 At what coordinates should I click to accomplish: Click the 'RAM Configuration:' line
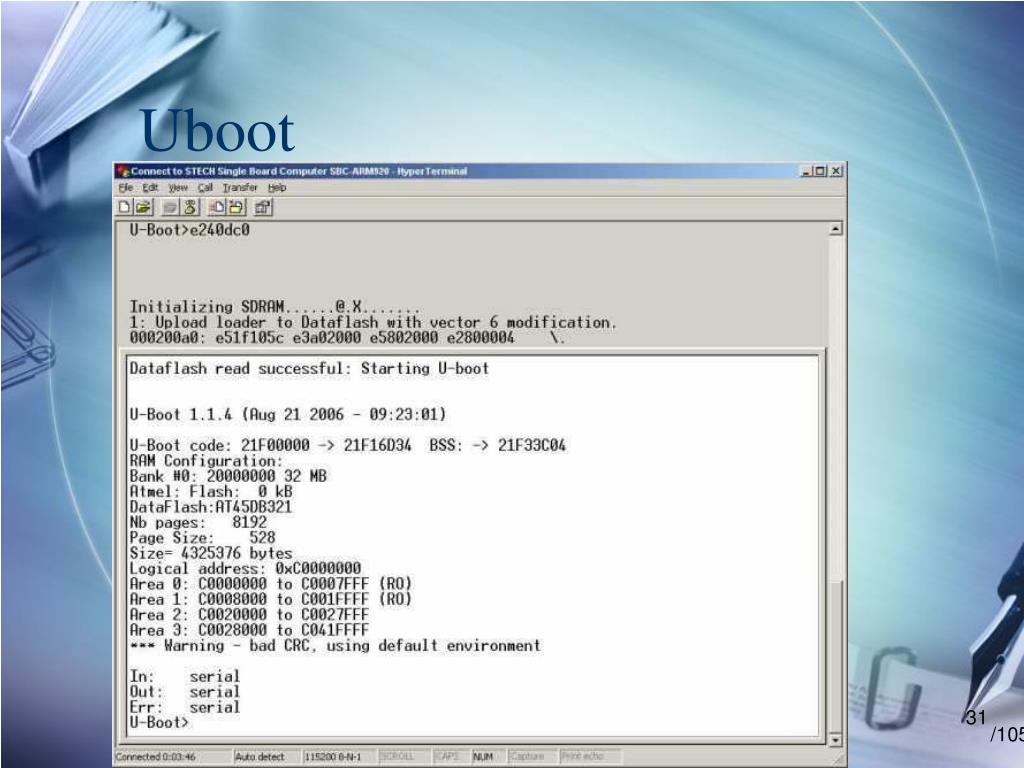[206, 461]
